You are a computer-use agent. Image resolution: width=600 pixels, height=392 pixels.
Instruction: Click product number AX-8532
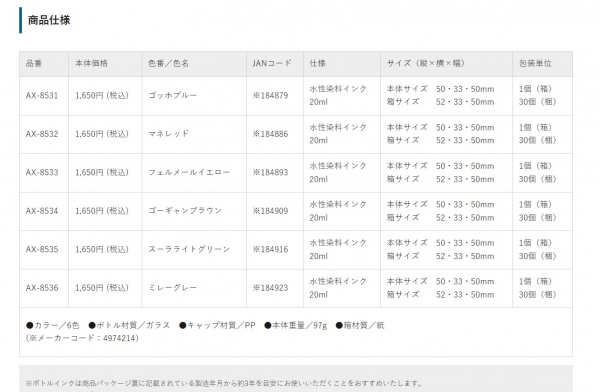click(42, 134)
